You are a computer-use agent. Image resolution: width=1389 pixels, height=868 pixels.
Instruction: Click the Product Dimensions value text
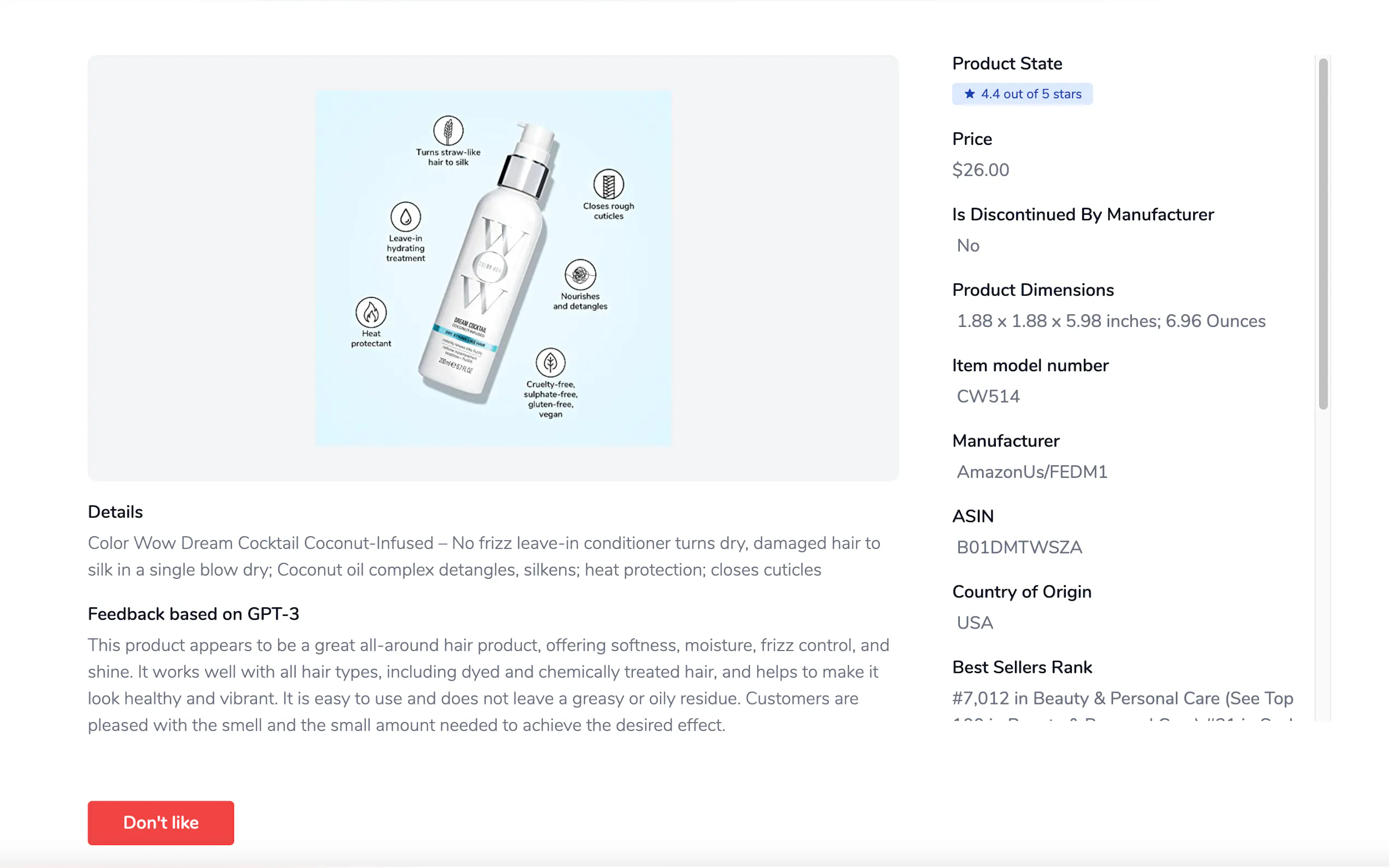coord(1111,321)
